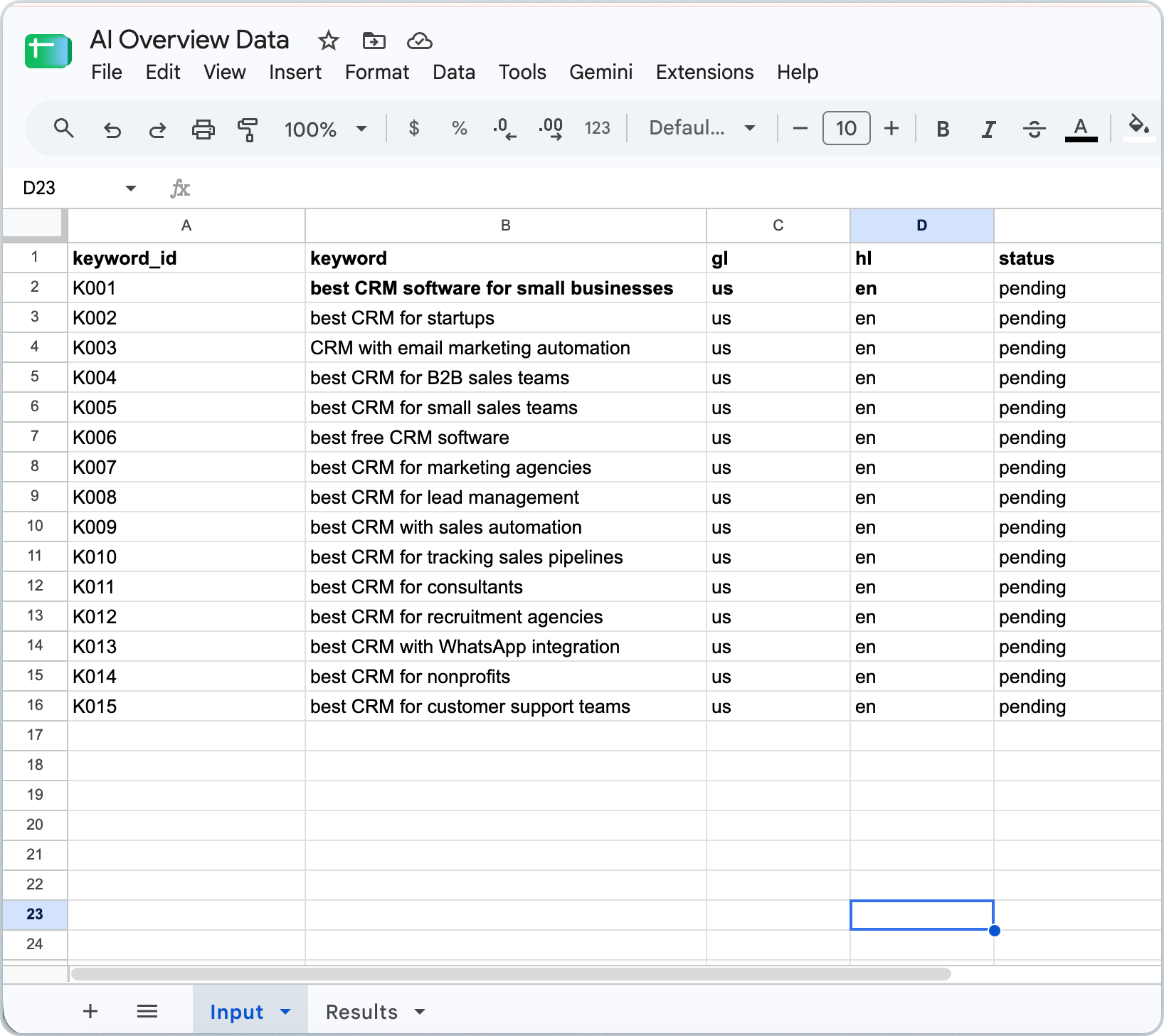
Task: Open the Input sheet tab menu arrow
Action: [x=285, y=1011]
